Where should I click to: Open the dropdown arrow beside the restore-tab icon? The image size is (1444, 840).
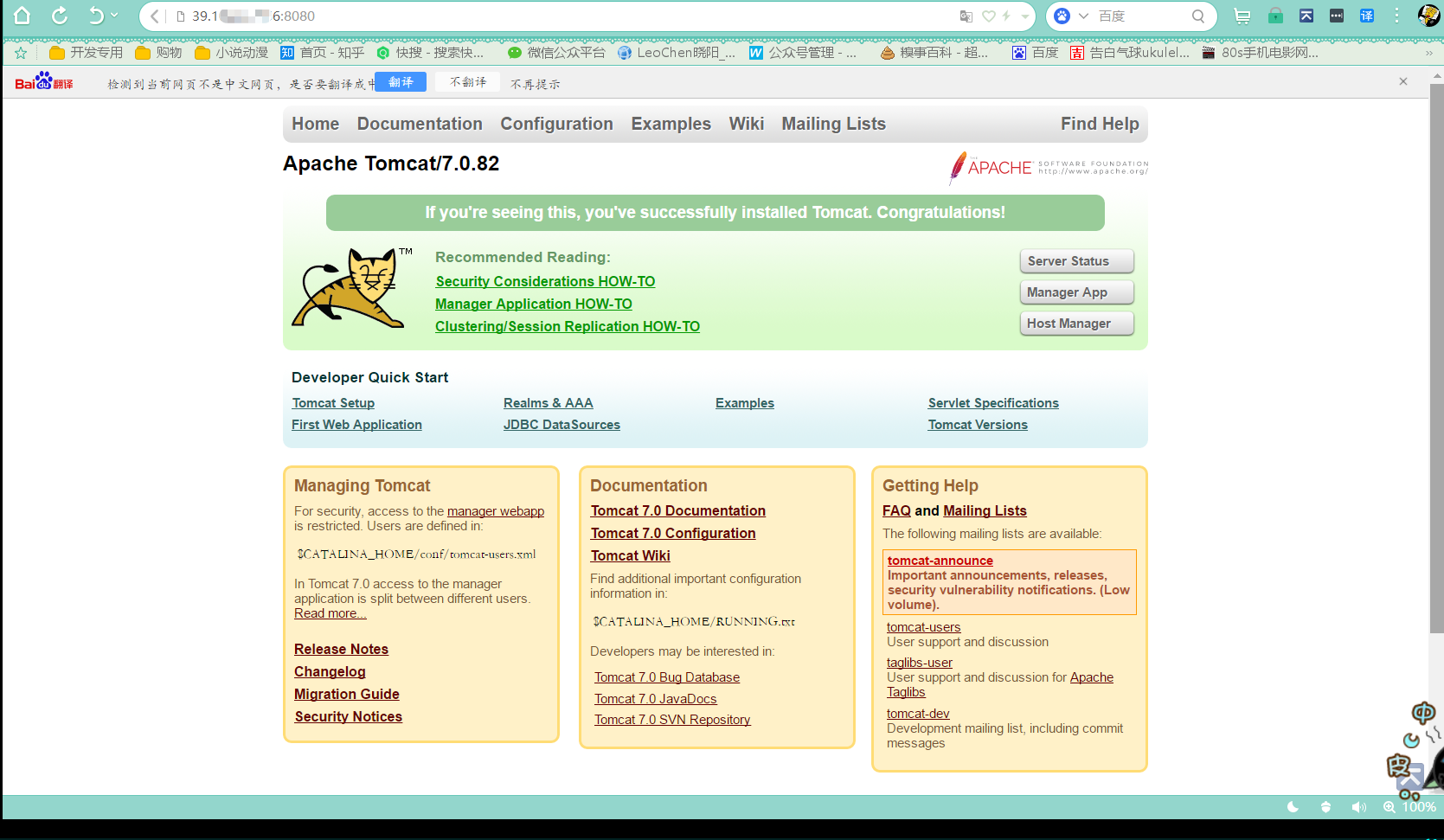click(114, 15)
